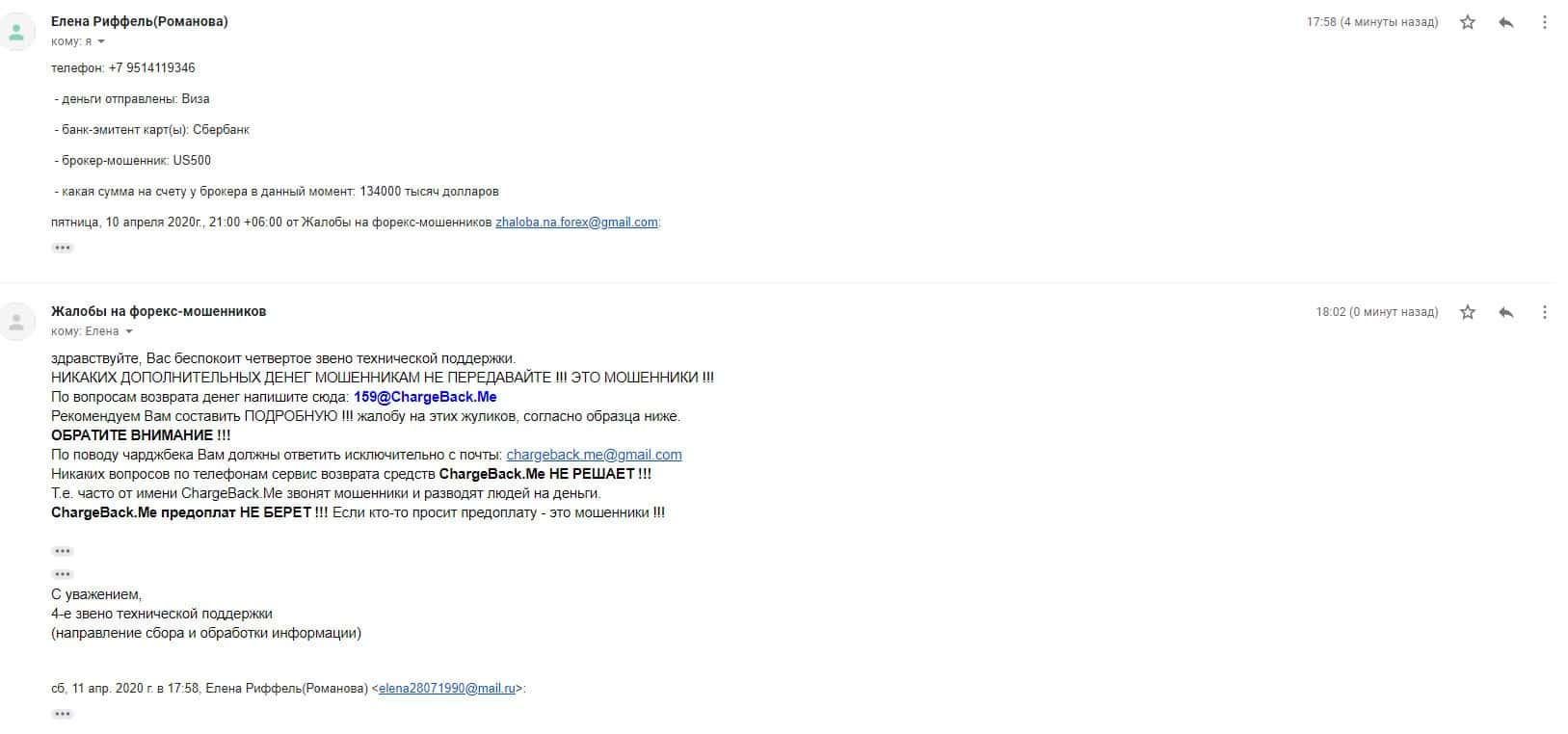The width and height of the screenshot is (1568, 734).
Task: Expand second trimmed content dots above 'С уважением'
Action: point(63,574)
